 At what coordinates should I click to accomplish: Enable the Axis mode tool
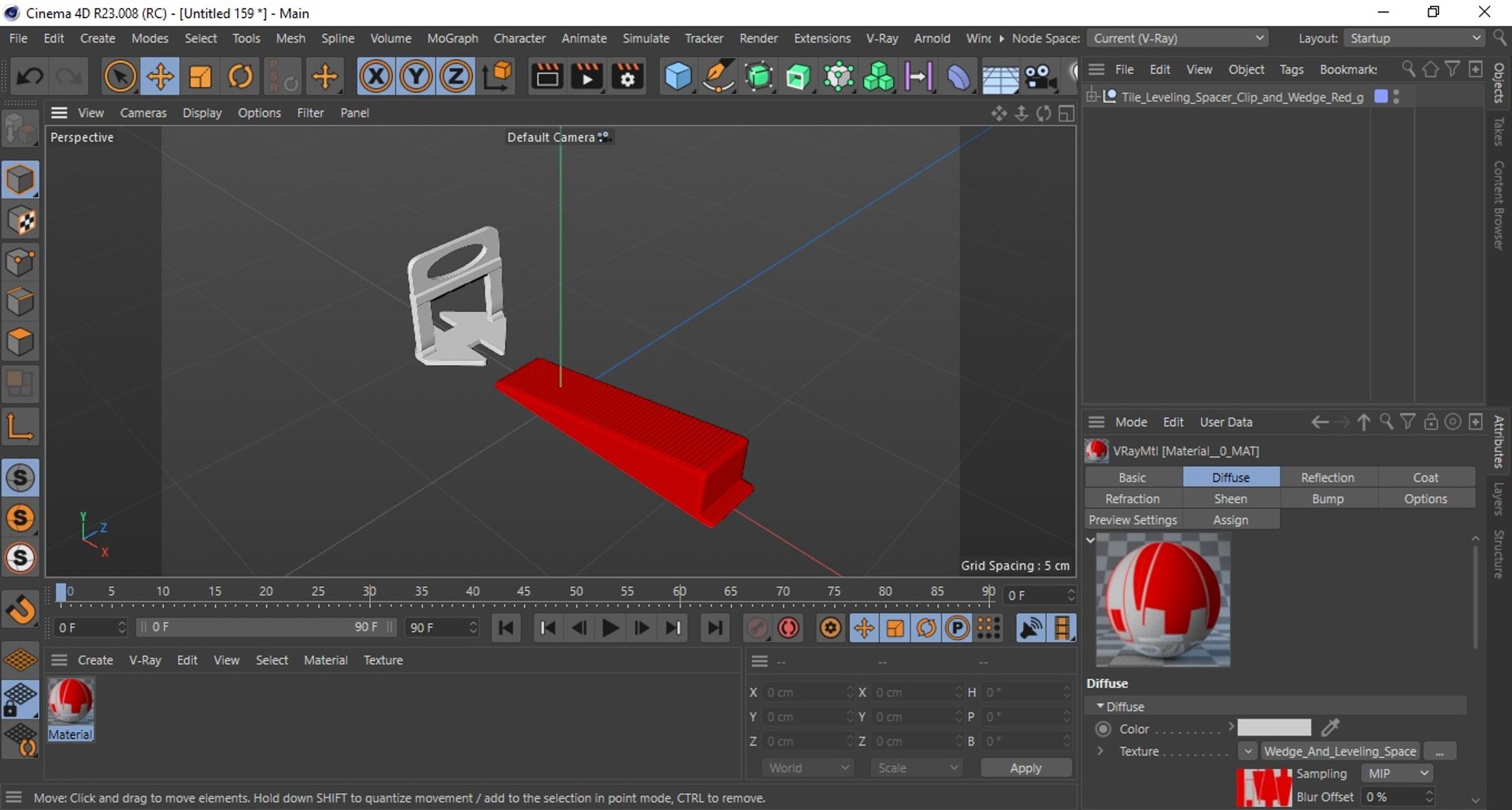20,428
